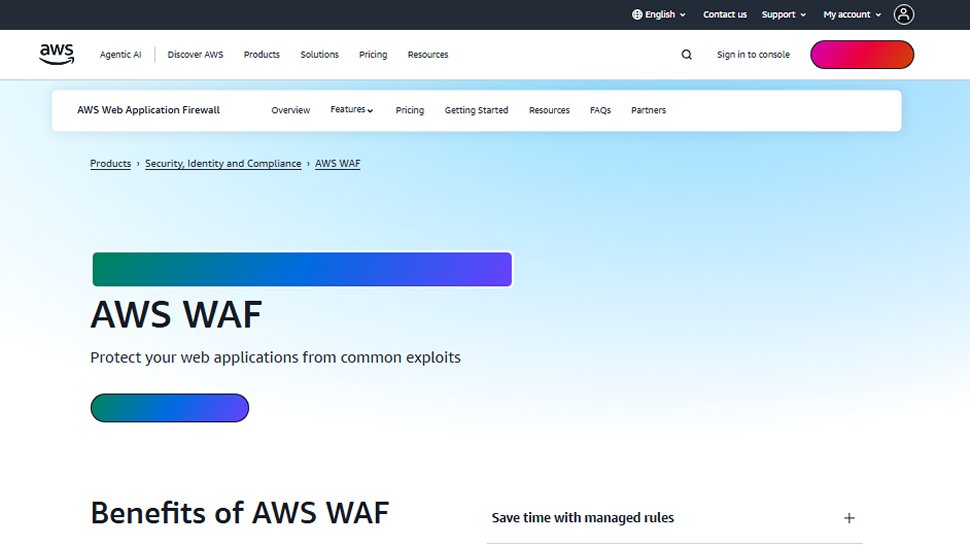Click the wide green-purple gradient banner
Screen dimensions: 970x545
(x=302, y=269)
